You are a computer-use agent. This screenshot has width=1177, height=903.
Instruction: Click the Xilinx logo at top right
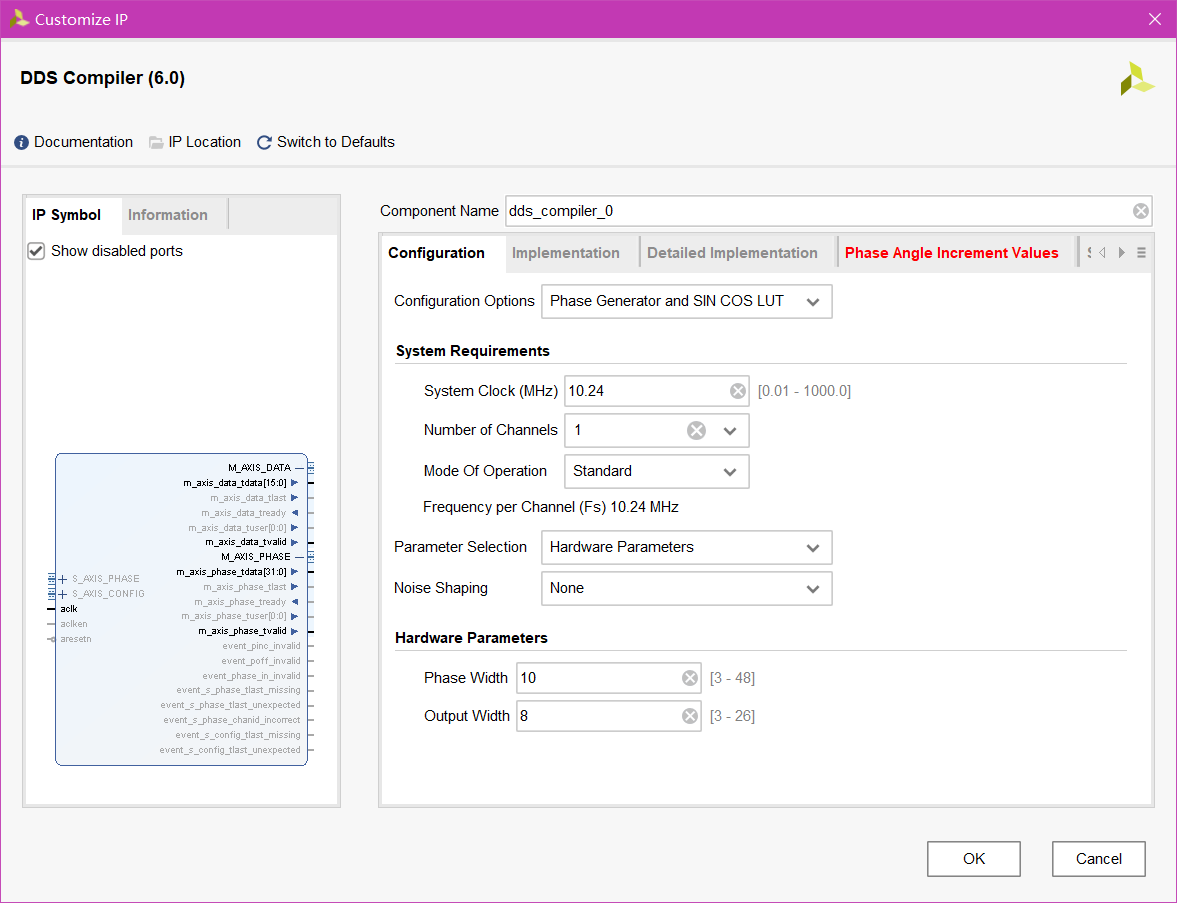1137,79
